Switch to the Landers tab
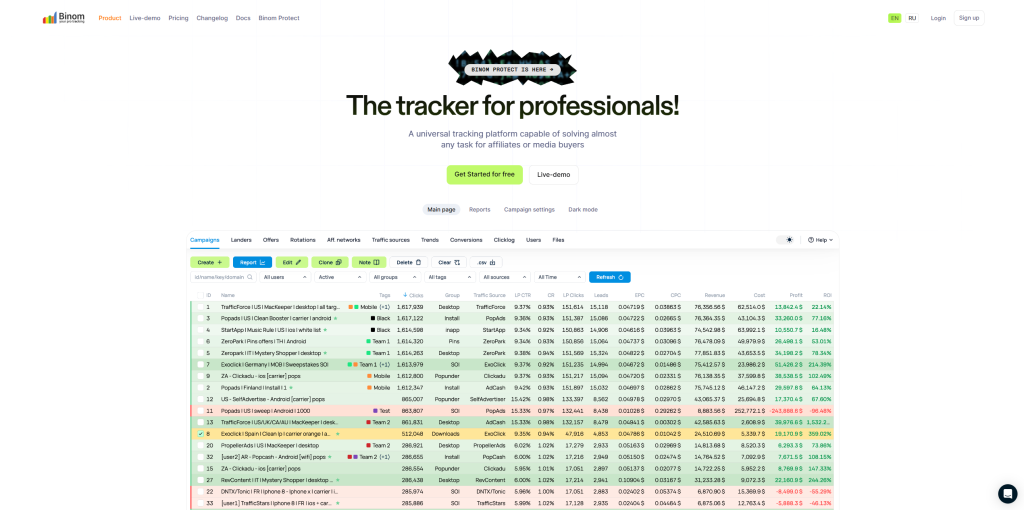 pyautogui.click(x=241, y=240)
